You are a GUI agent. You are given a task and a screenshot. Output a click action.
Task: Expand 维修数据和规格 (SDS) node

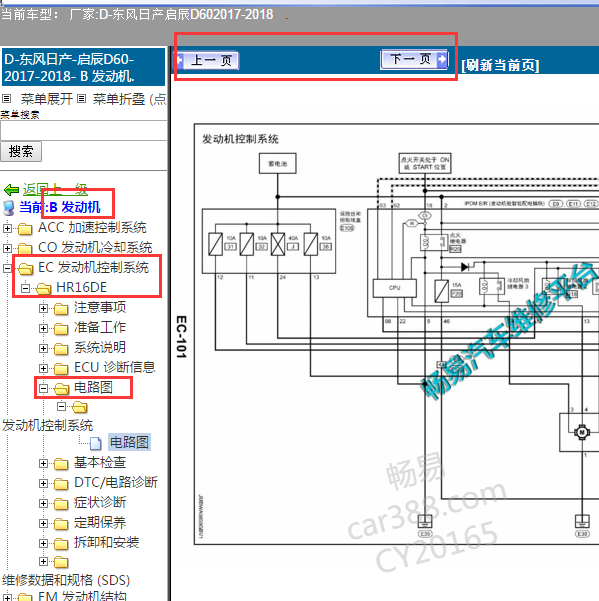pos(43,561)
